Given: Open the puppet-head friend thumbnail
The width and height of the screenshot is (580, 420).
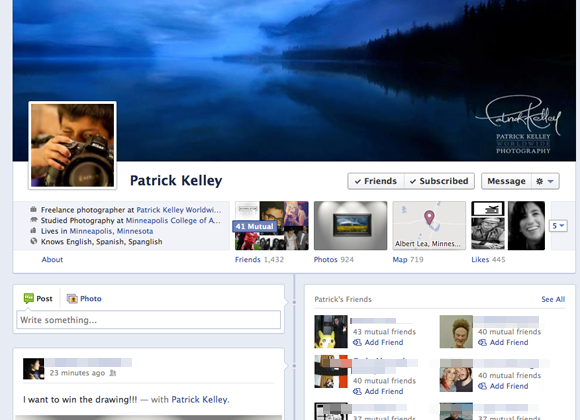Looking at the screenshot, I should tap(456, 332).
